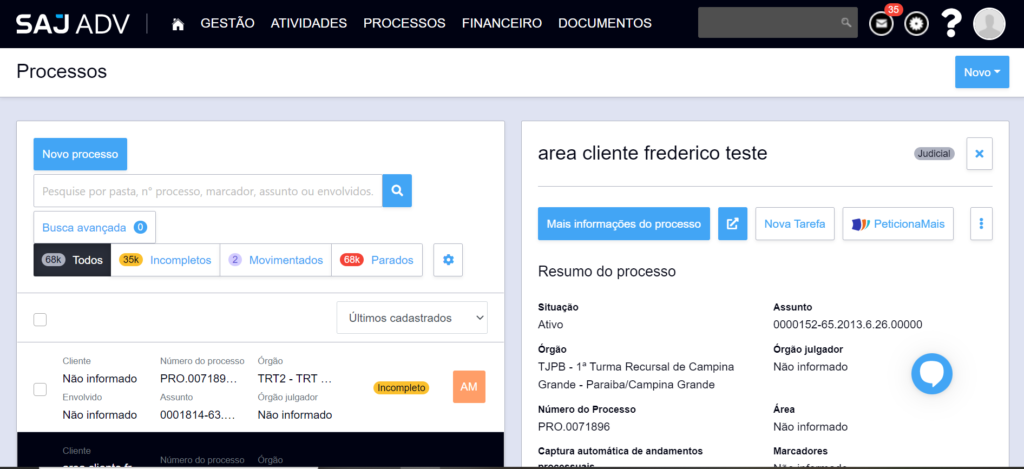The width and height of the screenshot is (1024, 469).
Task: Open the GESTÃO menu
Action: pyautogui.click(x=227, y=24)
